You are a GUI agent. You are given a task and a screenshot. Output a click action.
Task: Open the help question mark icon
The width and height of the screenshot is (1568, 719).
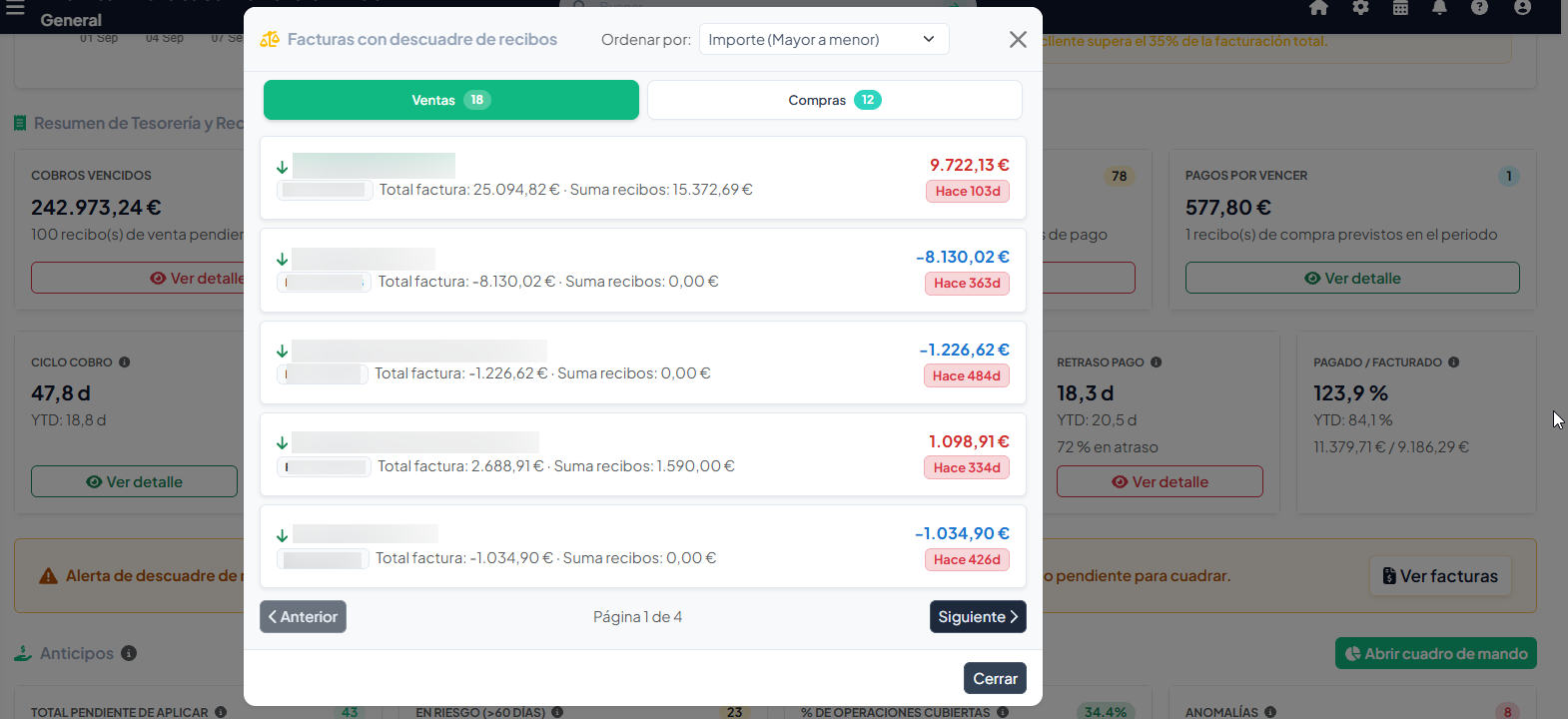[1480, 8]
